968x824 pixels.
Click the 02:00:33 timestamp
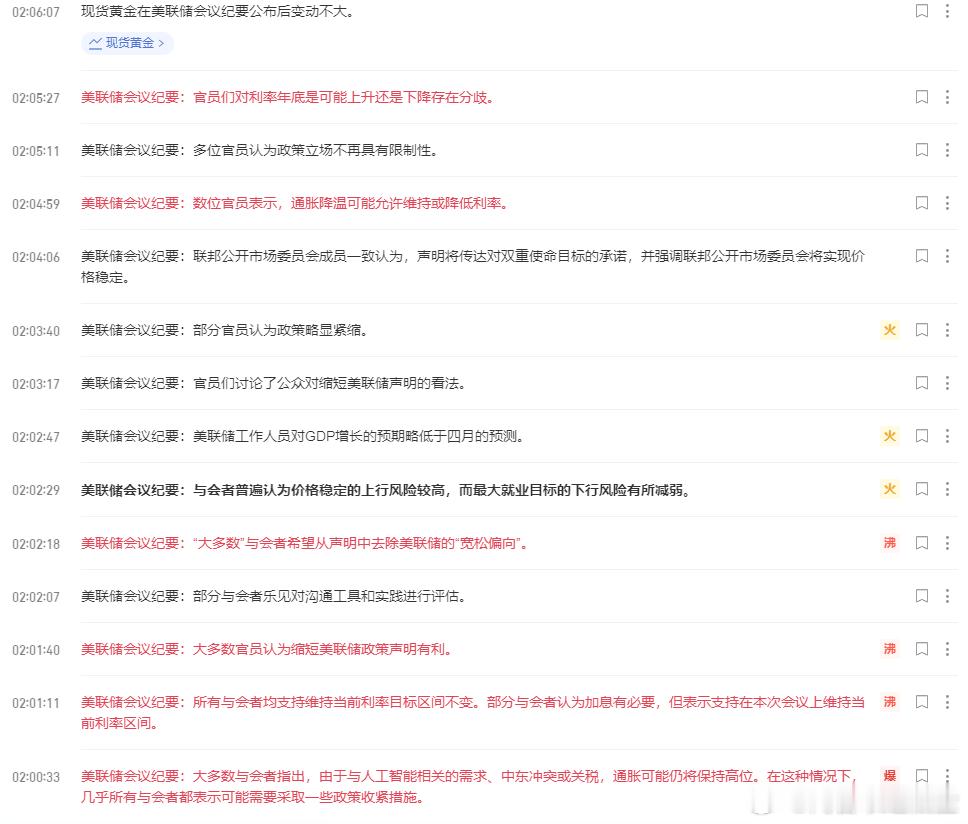click(x=36, y=777)
